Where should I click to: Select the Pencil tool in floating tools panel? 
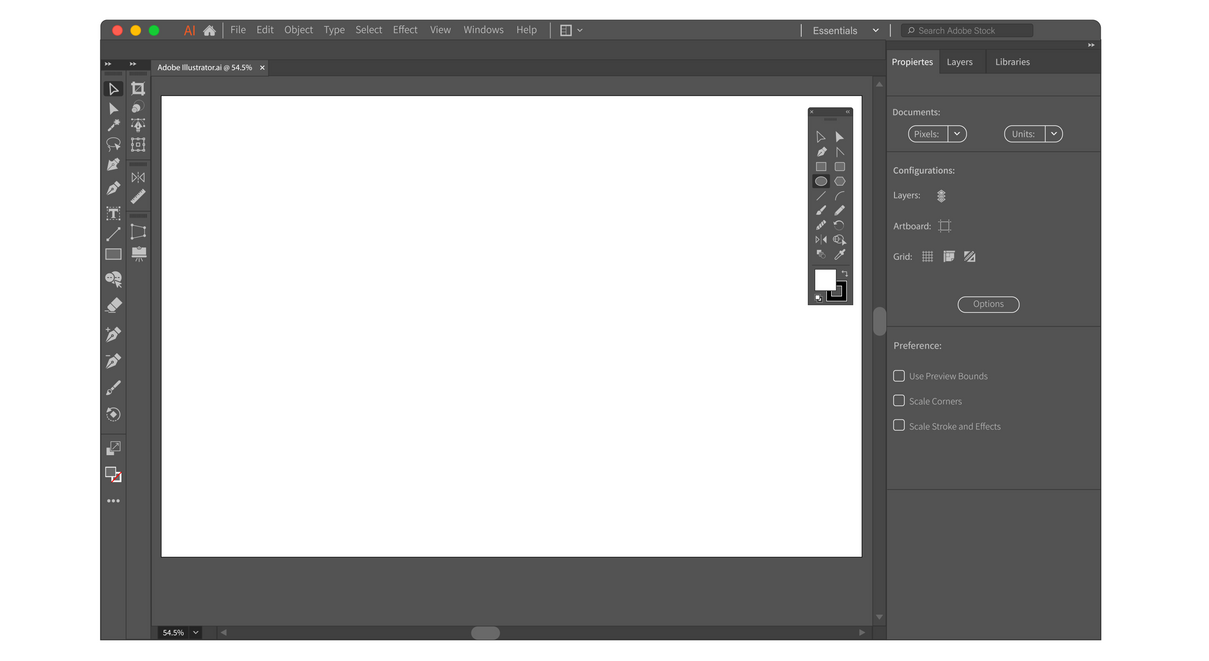(839, 210)
